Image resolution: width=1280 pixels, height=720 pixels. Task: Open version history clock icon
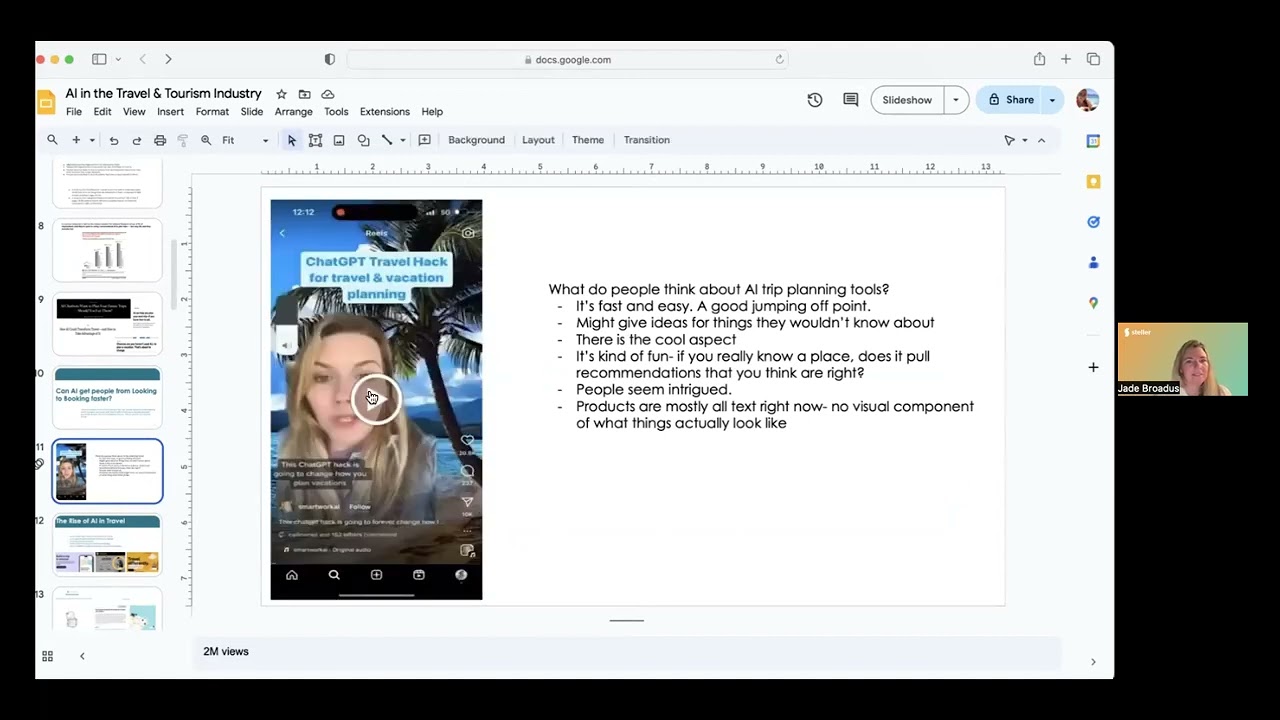[x=815, y=100]
